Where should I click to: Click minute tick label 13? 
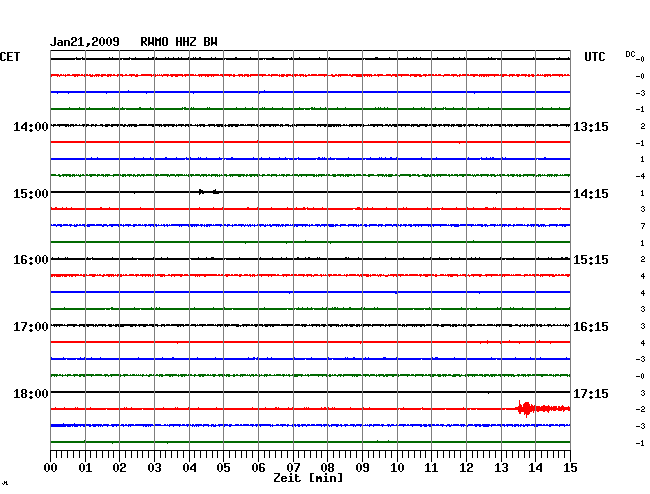[501, 468]
